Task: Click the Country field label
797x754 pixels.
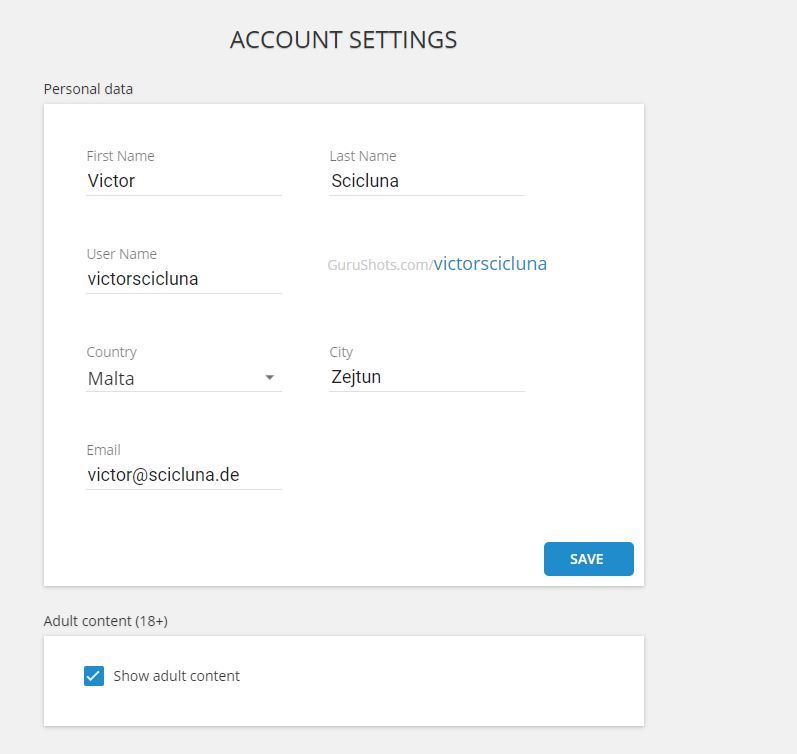Action: [111, 352]
